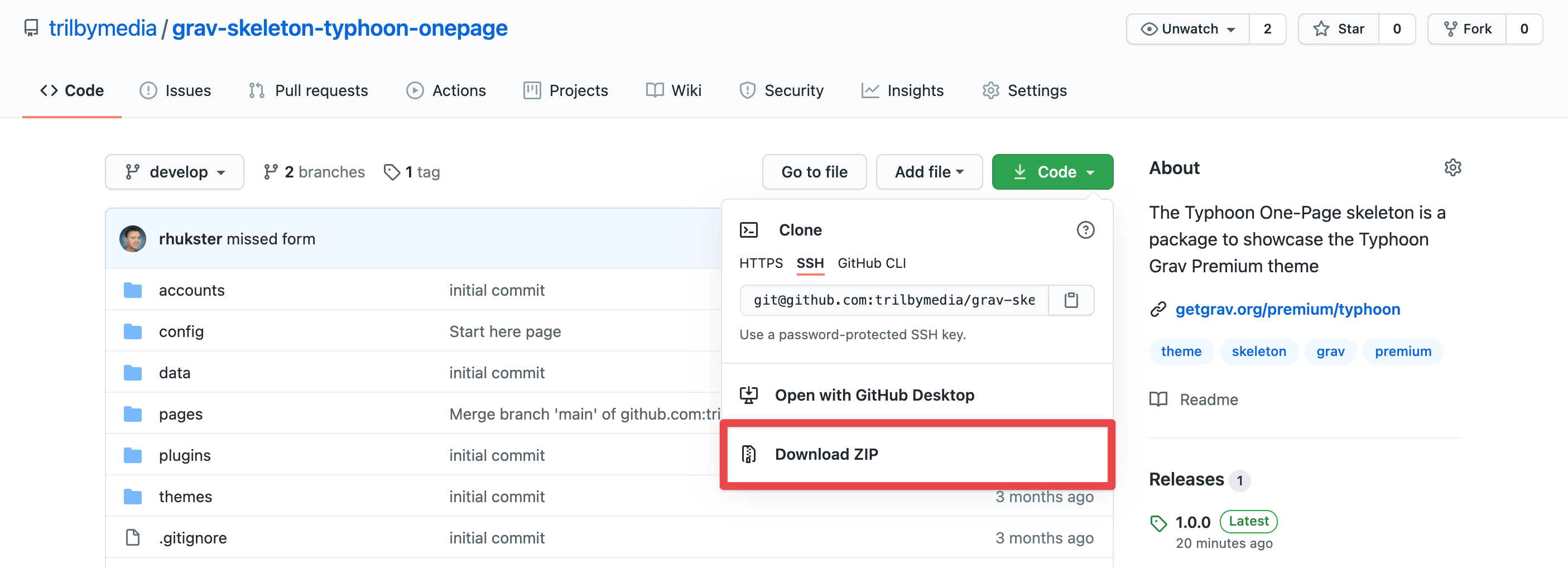Open the Settings repository tab
The width and height of the screenshot is (1568, 568).
click(x=1025, y=91)
